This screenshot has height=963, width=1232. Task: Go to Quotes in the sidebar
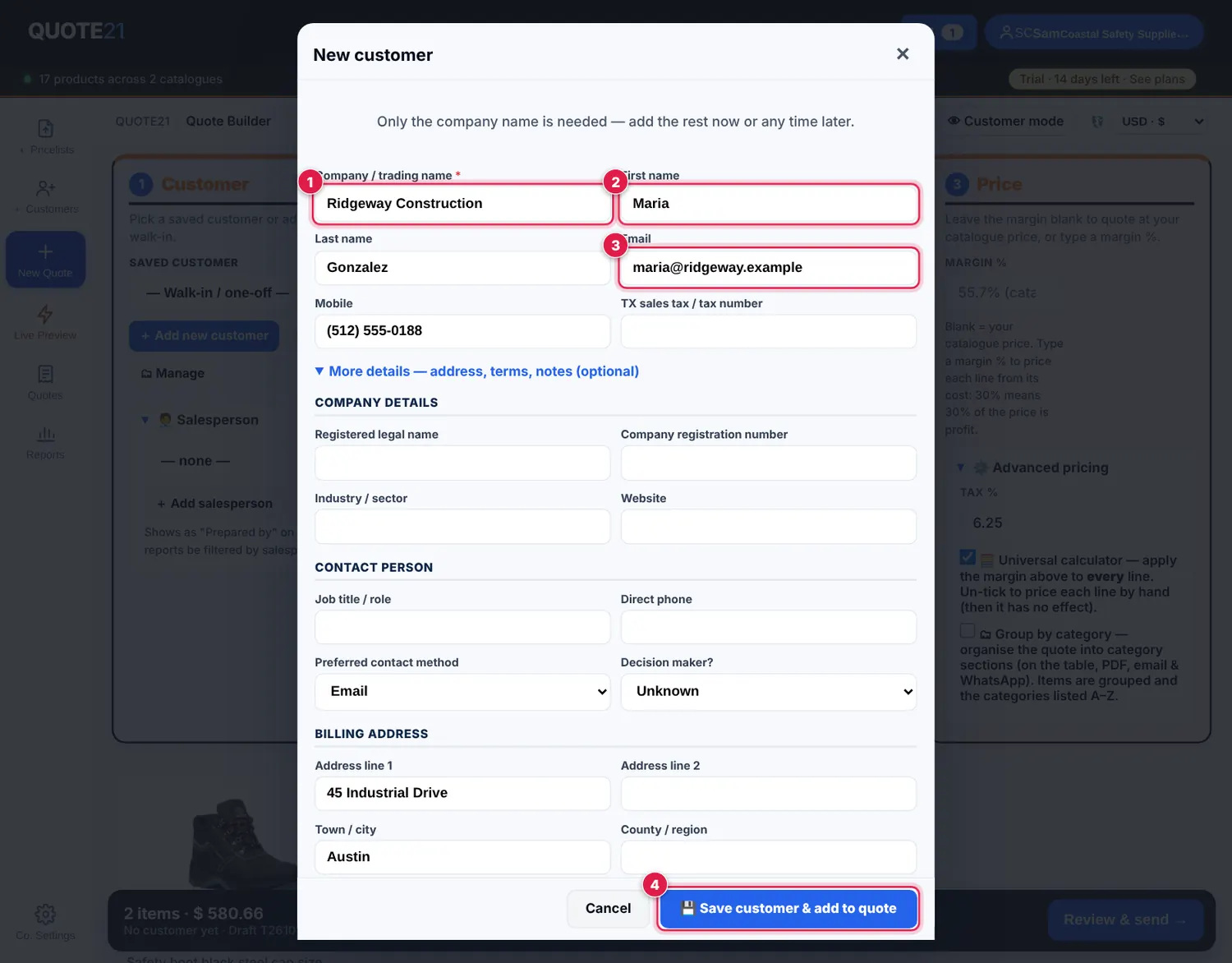[46, 382]
